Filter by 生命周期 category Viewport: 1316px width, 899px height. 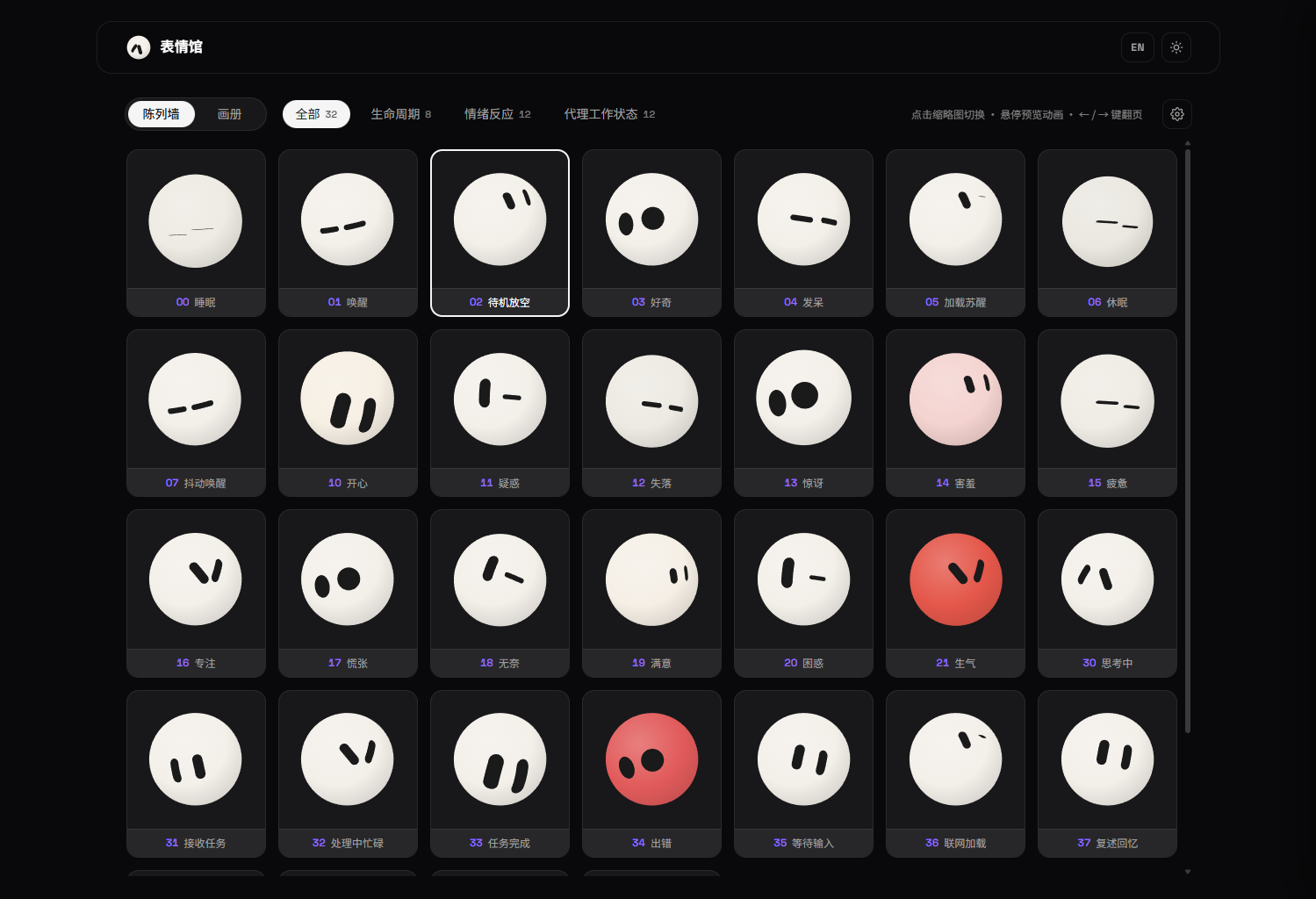tap(401, 114)
